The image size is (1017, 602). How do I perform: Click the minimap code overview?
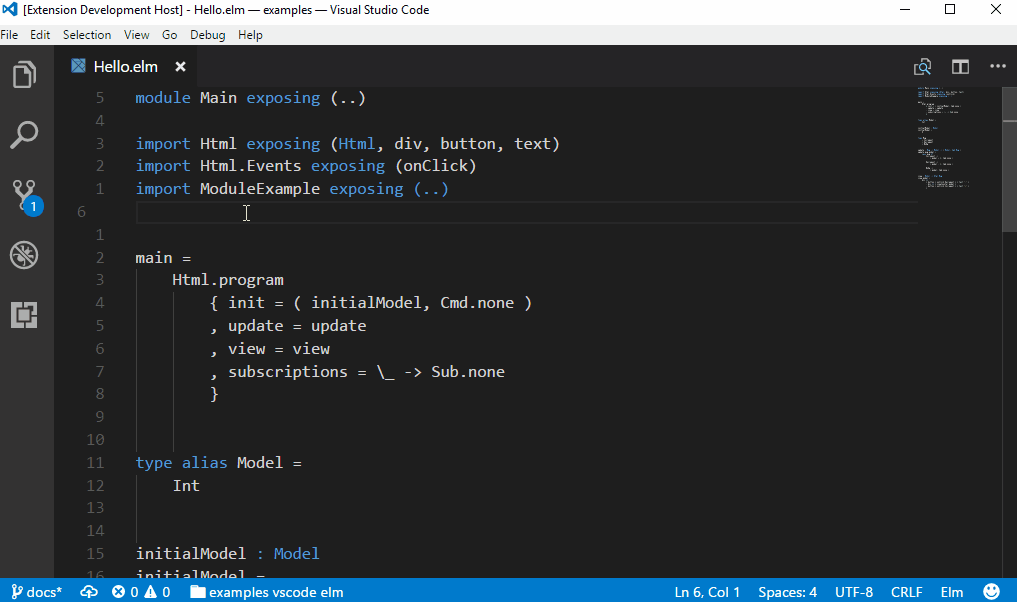tap(943, 136)
